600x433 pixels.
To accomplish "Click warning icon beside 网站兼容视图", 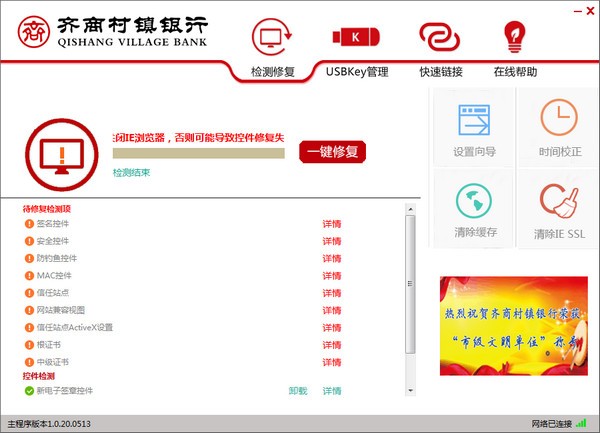I will tap(29, 310).
